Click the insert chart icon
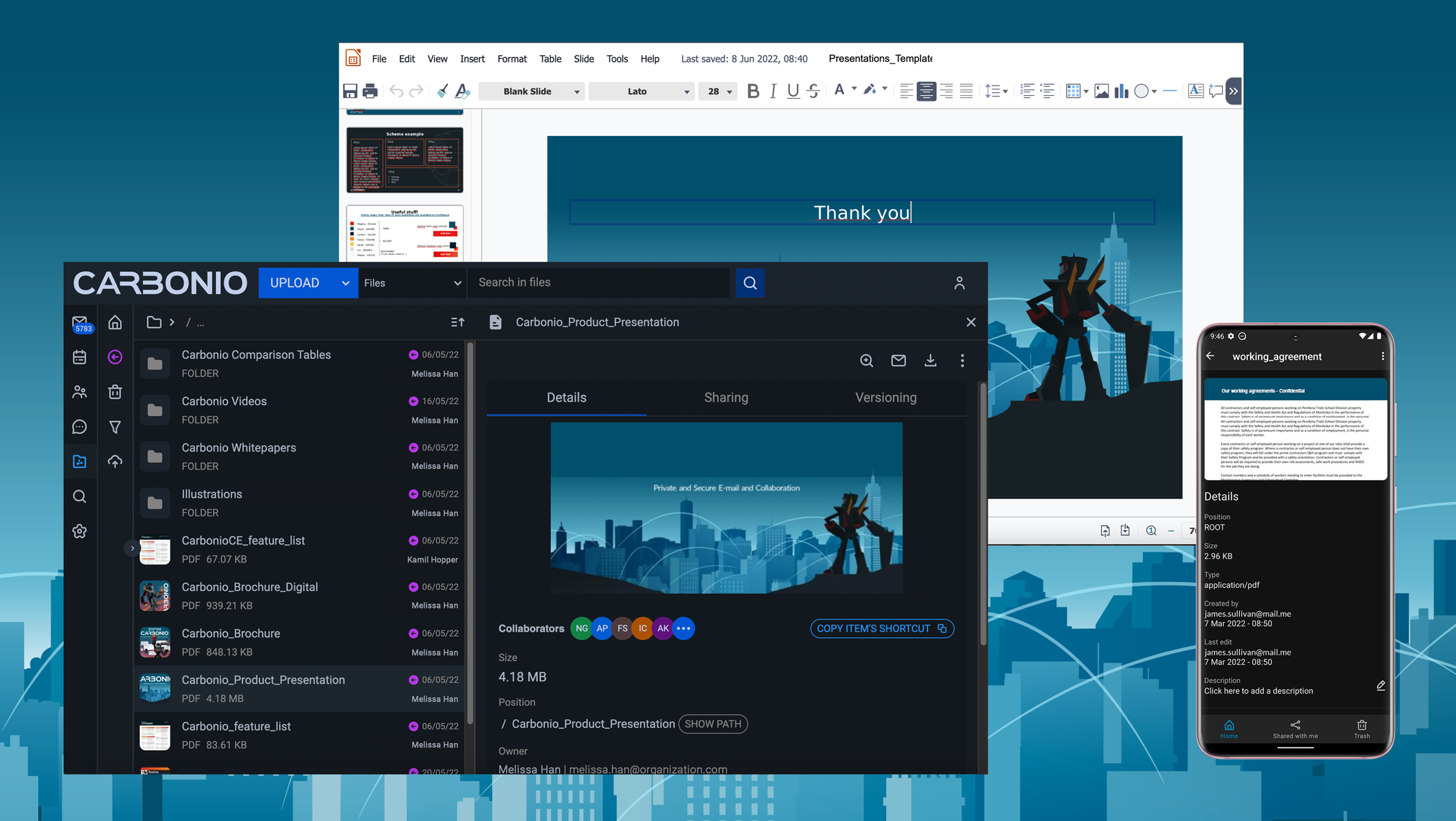Screen dimensions: 1456x821 pyautogui.click(x=1121, y=91)
